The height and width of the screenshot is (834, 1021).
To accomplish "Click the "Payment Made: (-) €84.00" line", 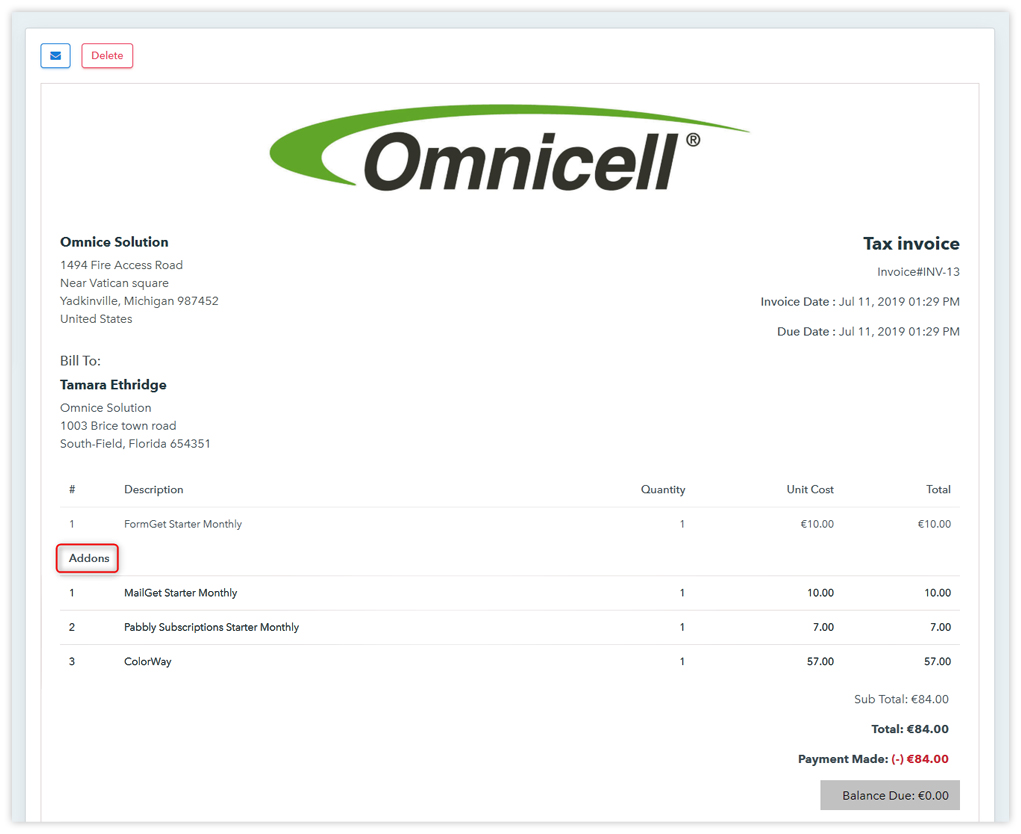I will [873, 760].
